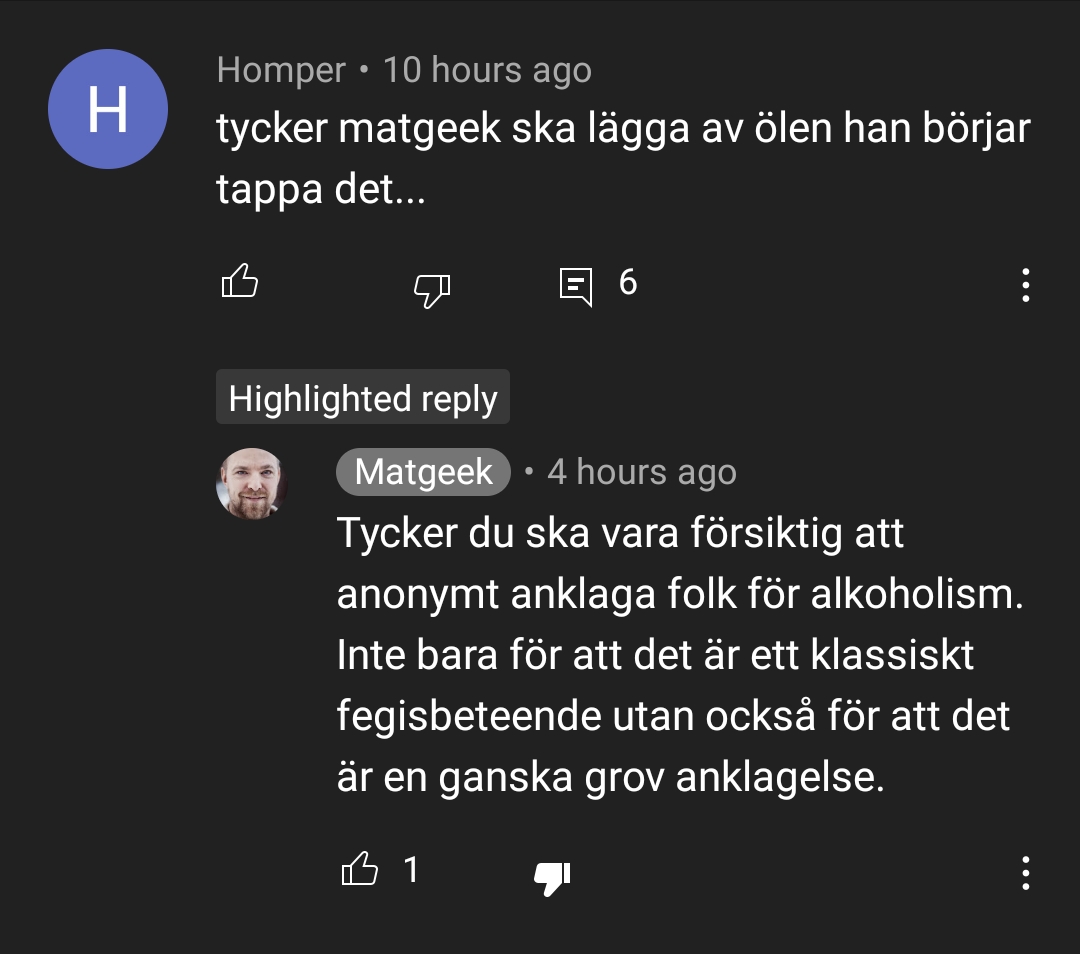Click the Matgeek channel name badge

click(423, 472)
